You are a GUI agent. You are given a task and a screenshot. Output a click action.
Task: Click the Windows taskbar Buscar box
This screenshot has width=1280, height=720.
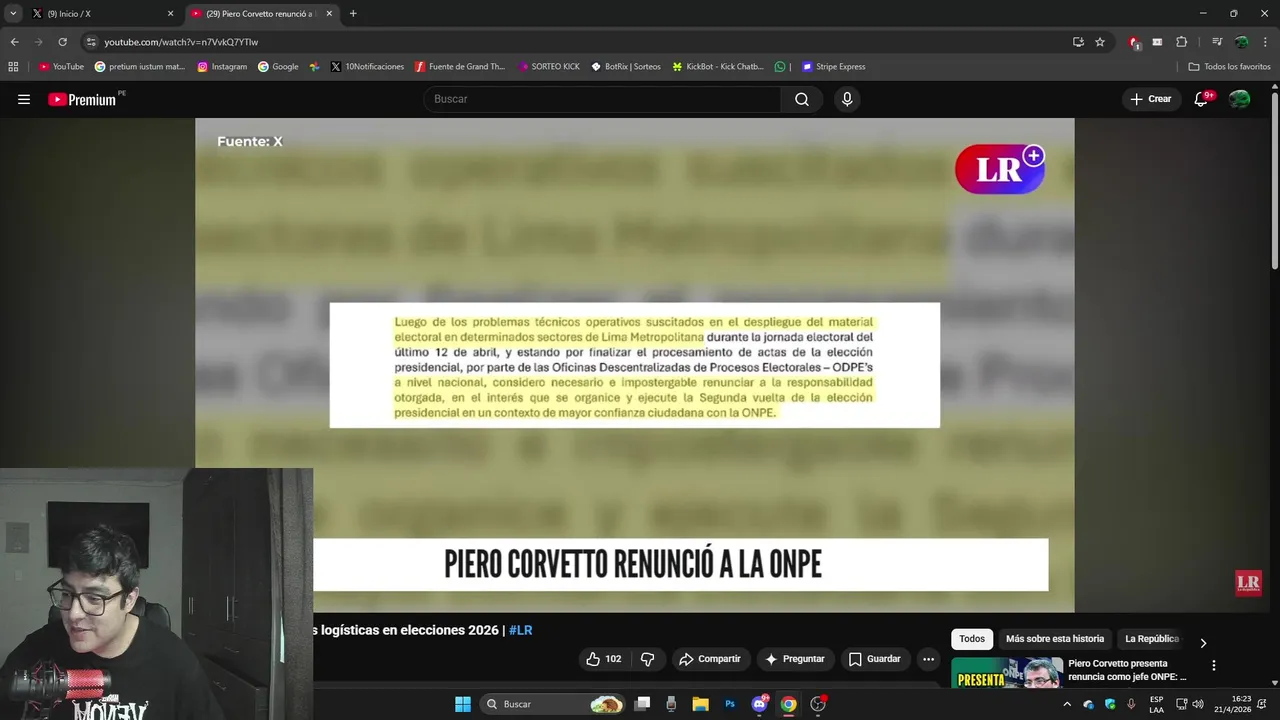pyautogui.click(x=553, y=704)
